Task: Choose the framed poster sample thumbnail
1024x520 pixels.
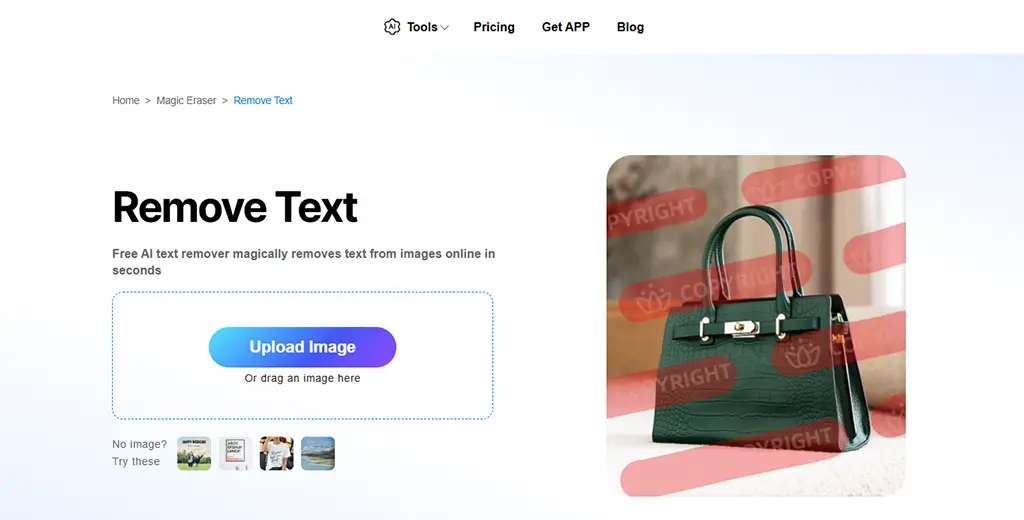Action: pos(235,453)
